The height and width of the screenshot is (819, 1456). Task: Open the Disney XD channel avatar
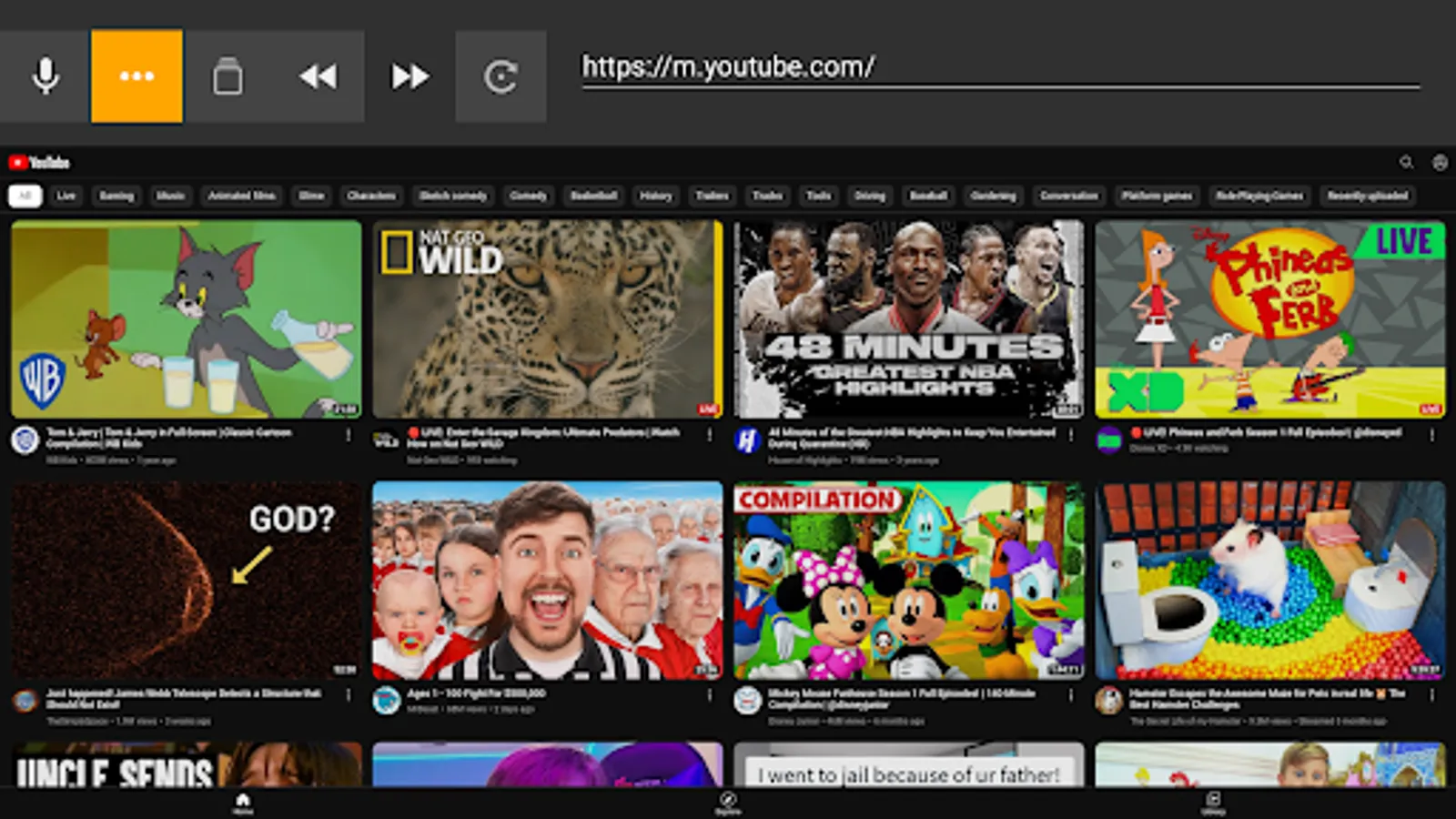[x=1109, y=440]
